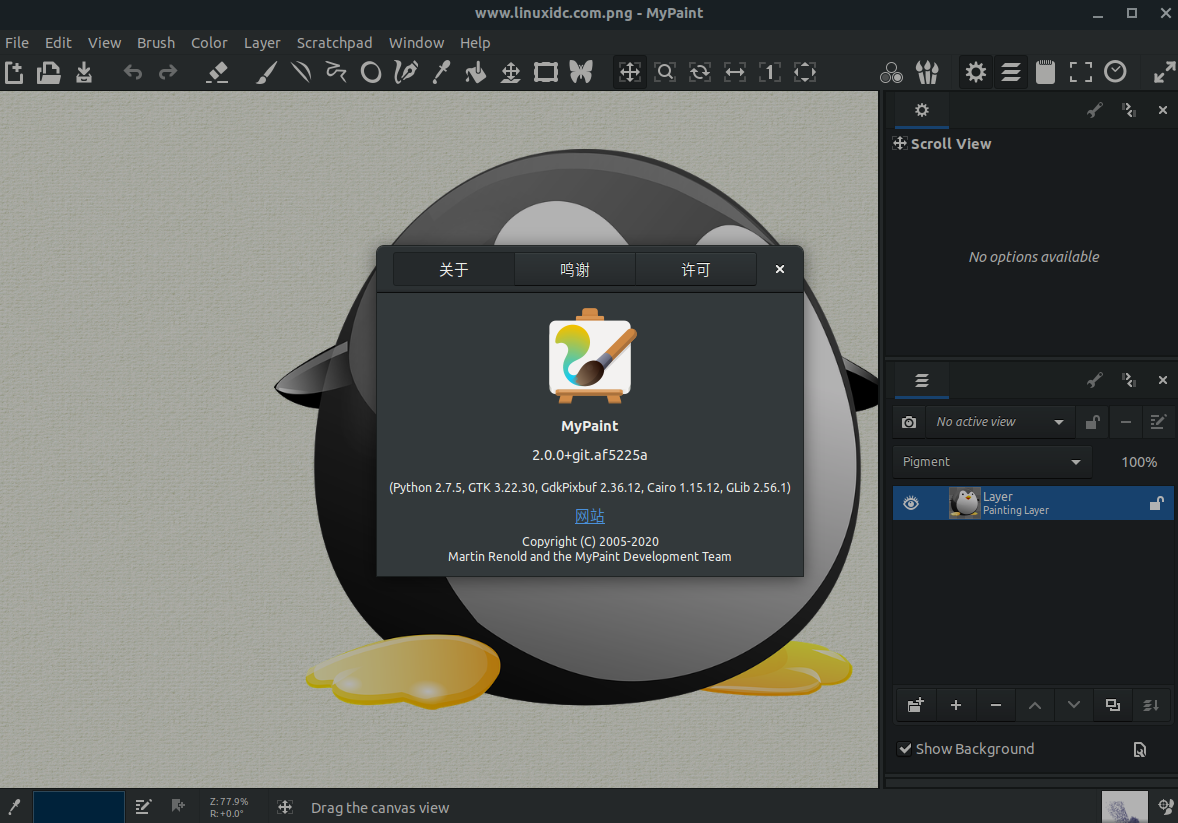Close the About MyPaint dialog
Viewport: 1178px width, 823px height.
pyautogui.click(x=780, y=269)
